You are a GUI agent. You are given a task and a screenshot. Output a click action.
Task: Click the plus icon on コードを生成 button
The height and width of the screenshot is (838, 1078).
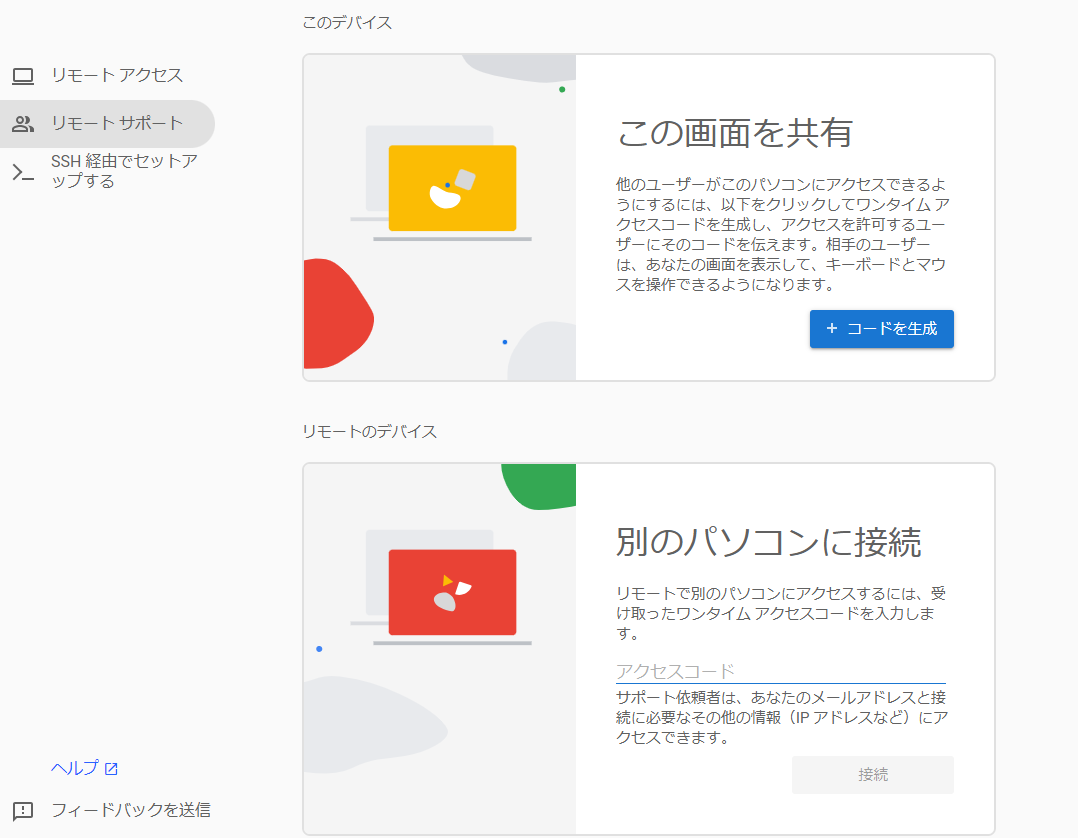click(831, 329)
